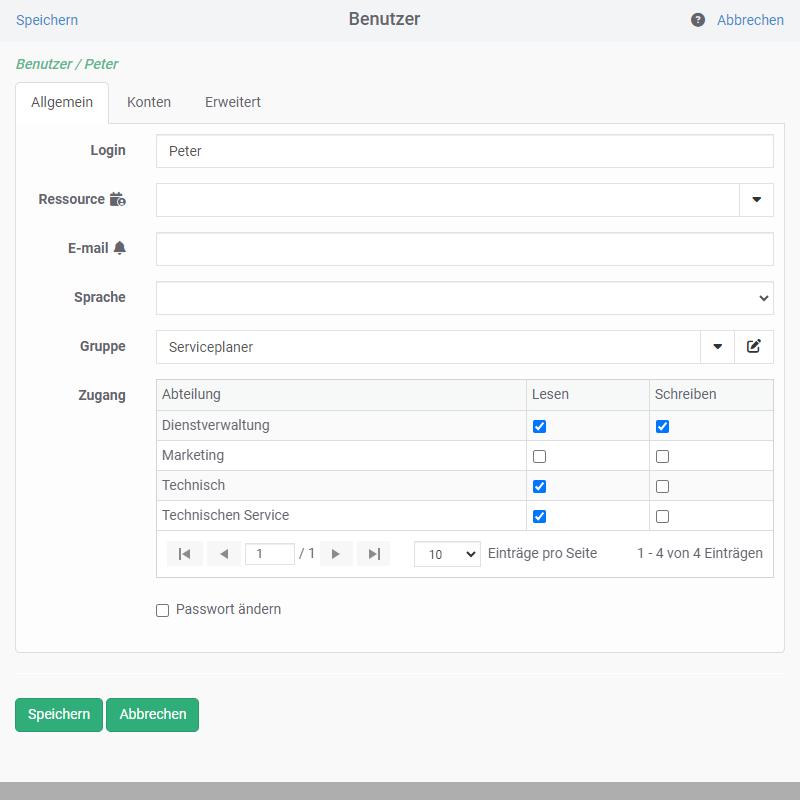
Task: Go to next page of Zugang table
Action: 336,554
